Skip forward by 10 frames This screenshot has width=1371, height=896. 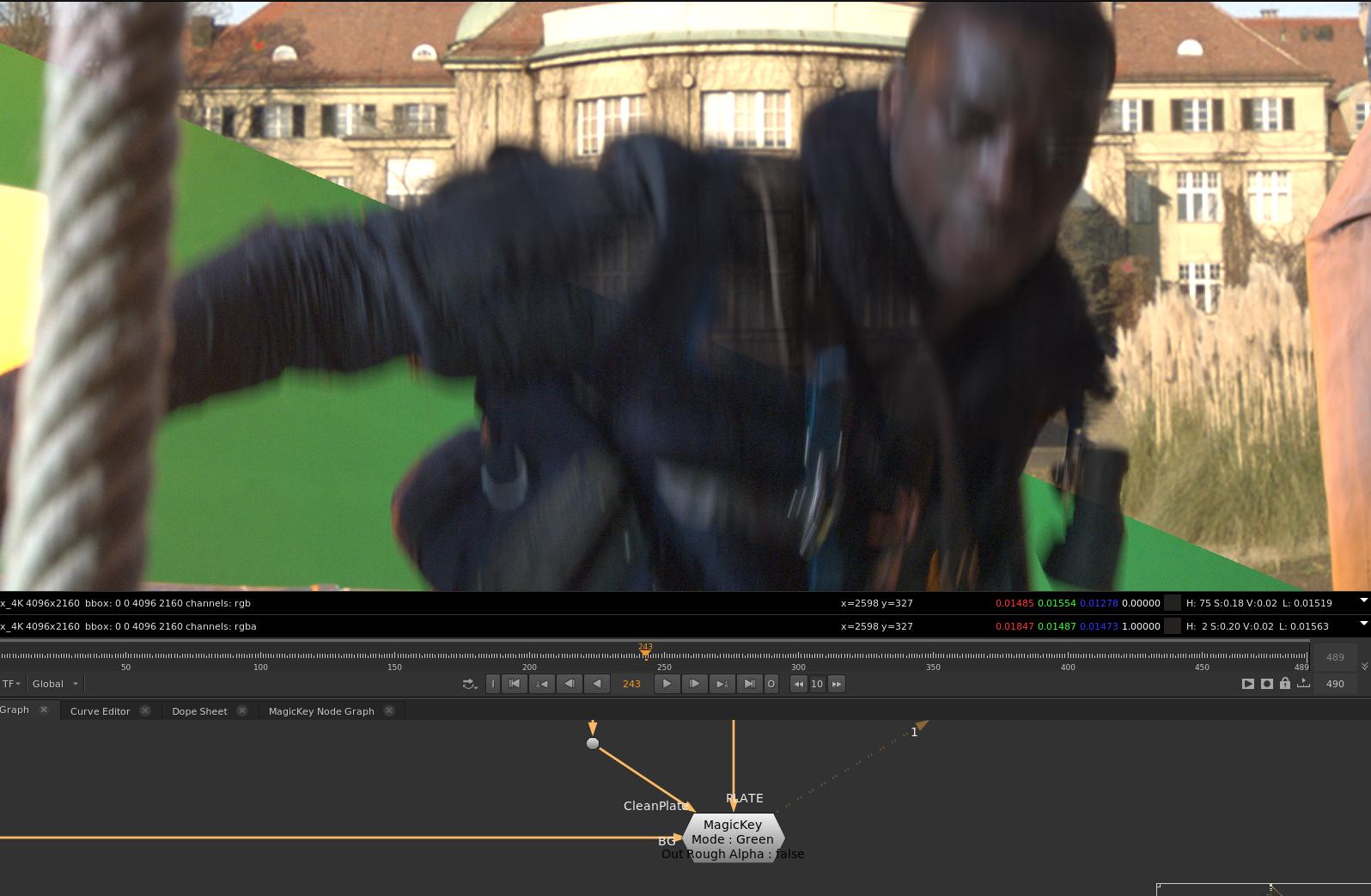[x=837, y=684]
